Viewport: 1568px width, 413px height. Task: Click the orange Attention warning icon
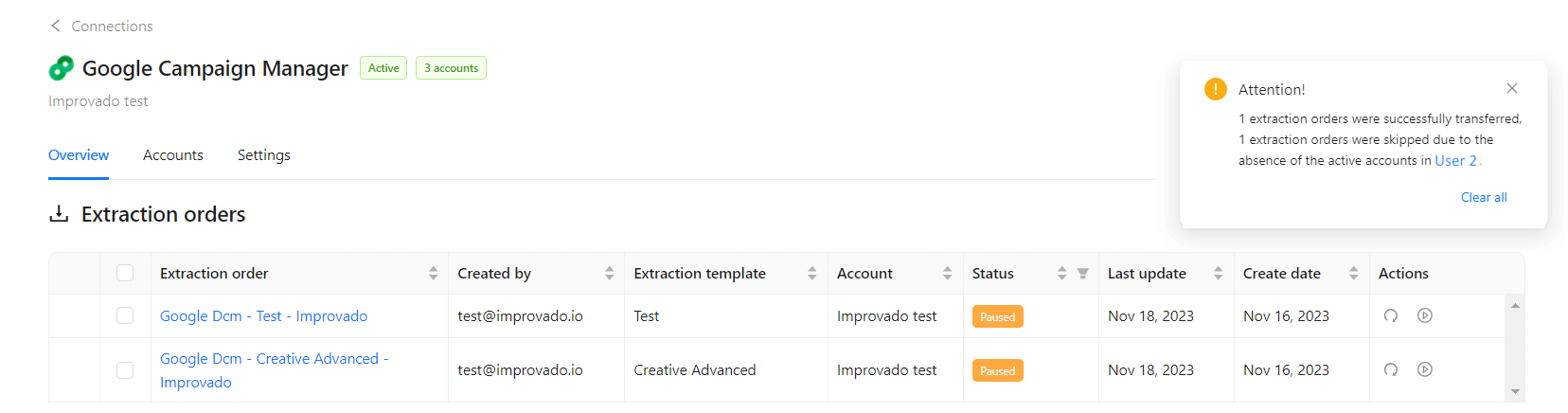pyautogui.click(x=1216, y=89)
